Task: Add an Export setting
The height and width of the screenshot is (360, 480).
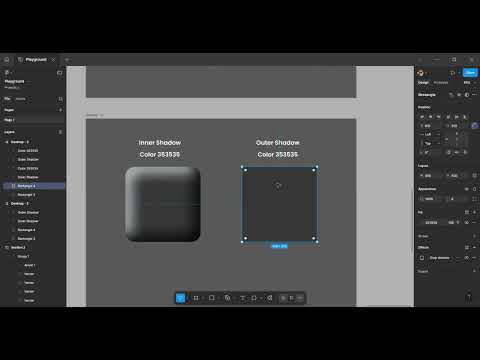Action: click(x=474, y=271)
